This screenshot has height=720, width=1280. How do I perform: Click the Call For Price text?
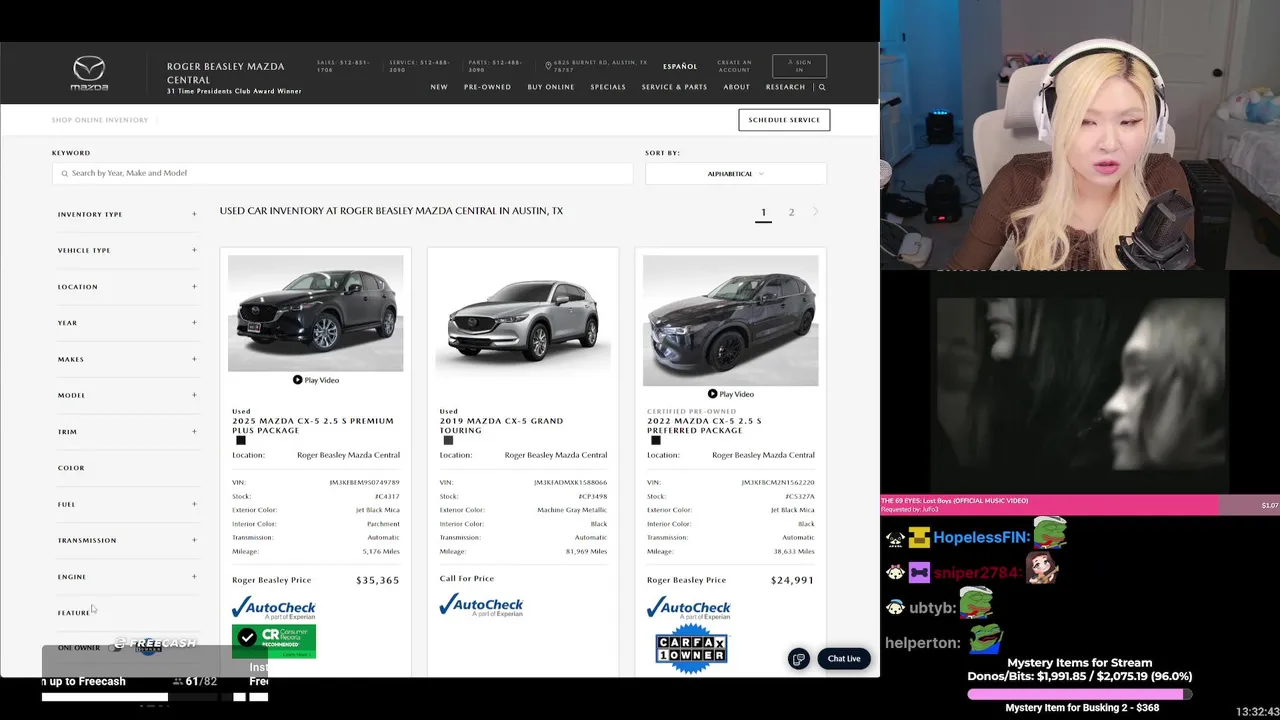(467, 578)
